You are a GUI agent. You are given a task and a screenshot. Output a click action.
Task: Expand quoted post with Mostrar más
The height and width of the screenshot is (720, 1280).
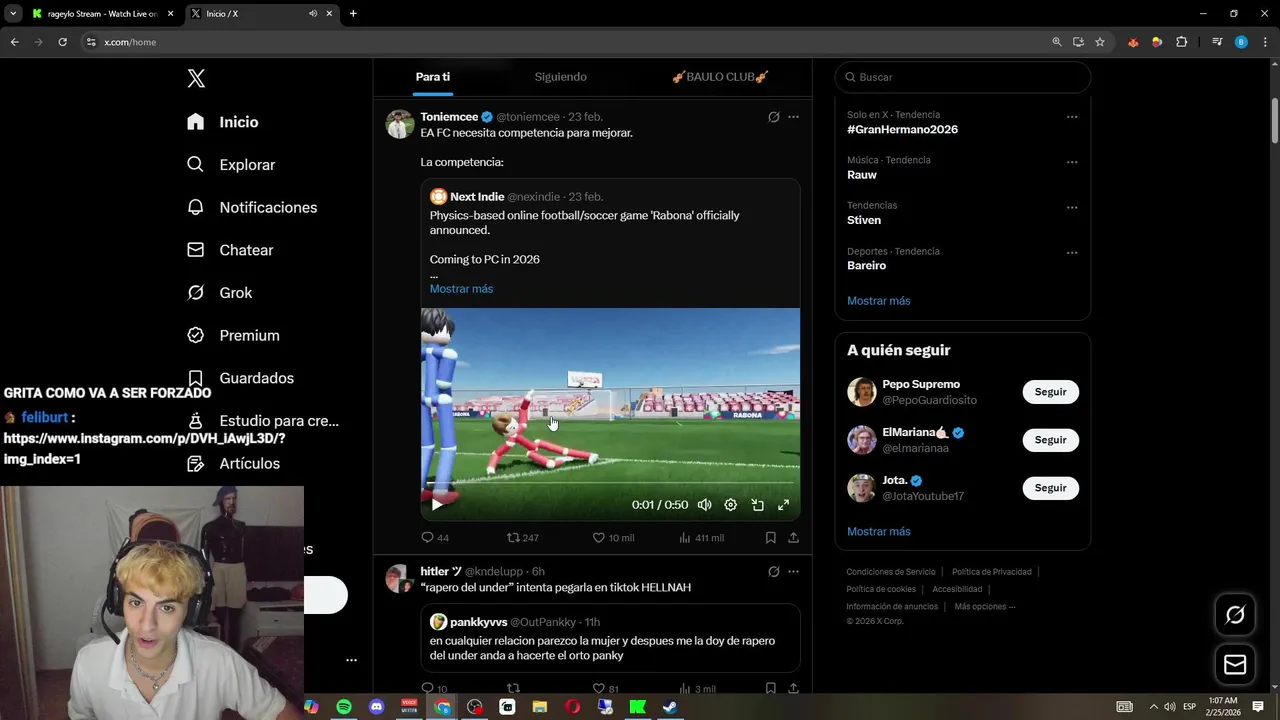click(x=461, y=289)
